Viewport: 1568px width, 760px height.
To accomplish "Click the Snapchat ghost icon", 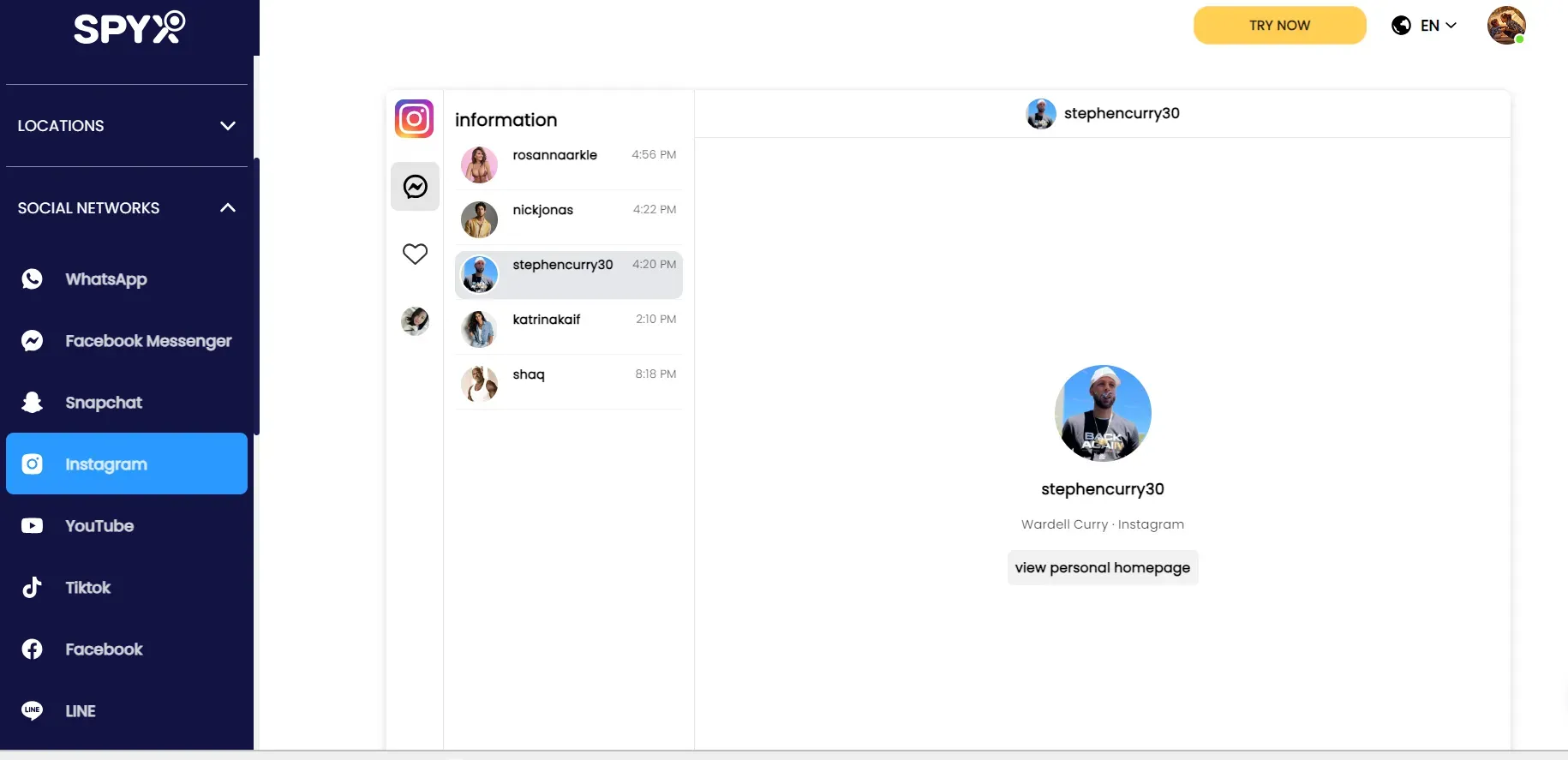I will 33,403.
